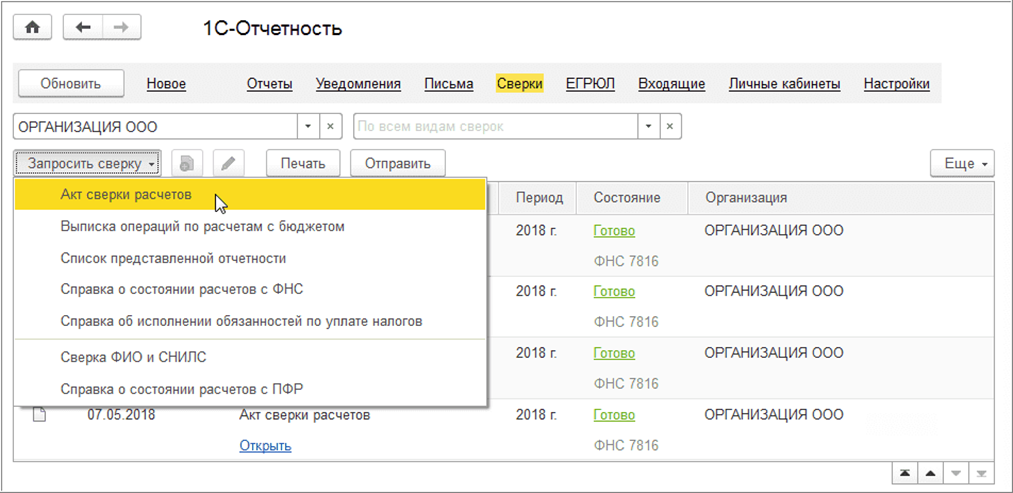Jump to list end arrow icon
The image size is (1013, 493).
(981, 474)
